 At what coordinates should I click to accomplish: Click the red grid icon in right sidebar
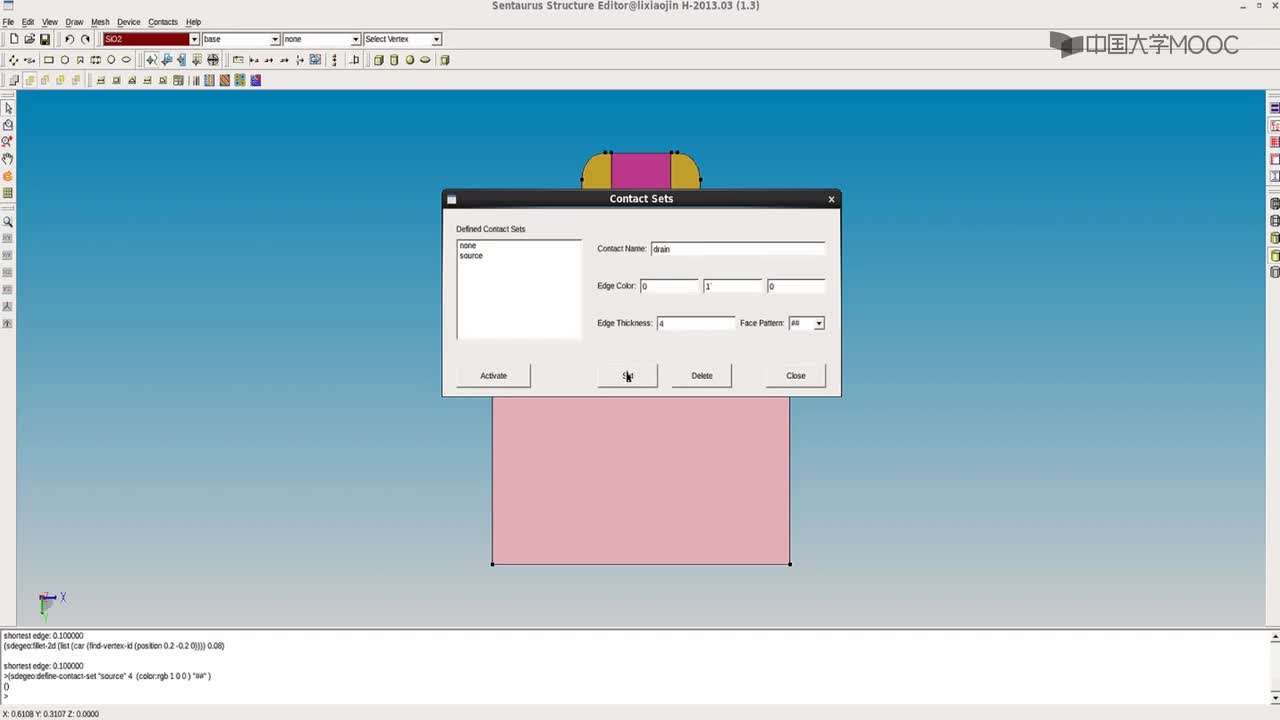1275,142
